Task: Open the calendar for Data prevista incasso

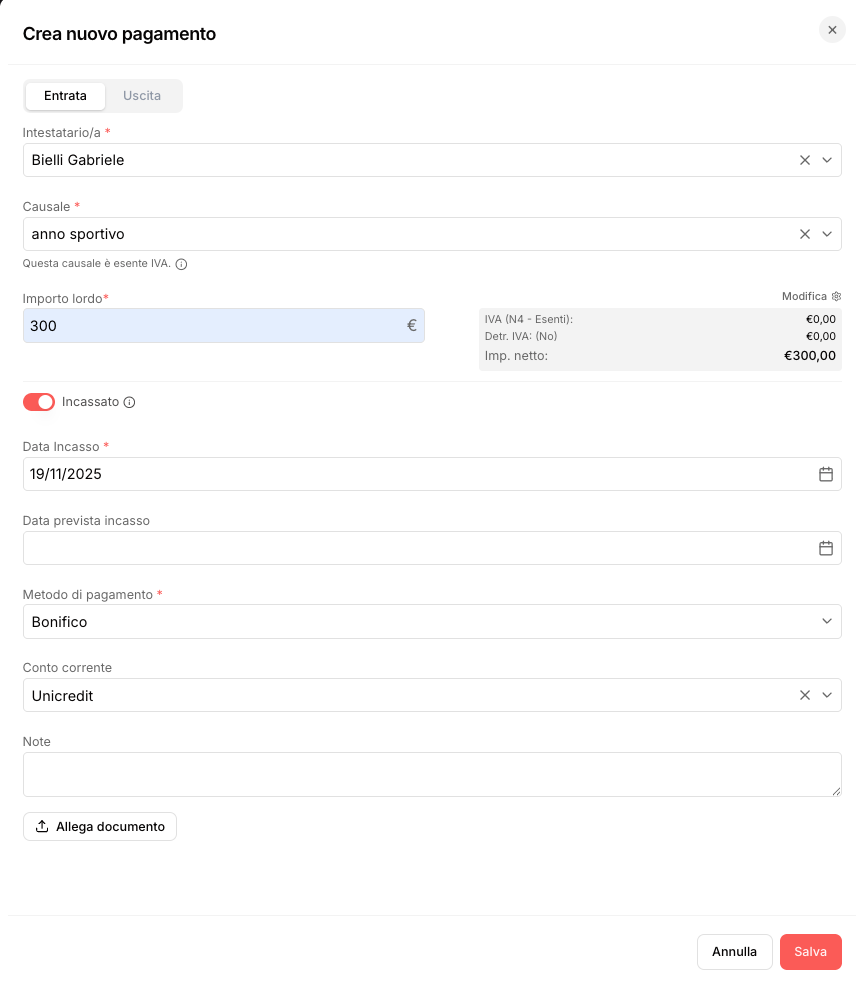Action: (x=826, y=548)
